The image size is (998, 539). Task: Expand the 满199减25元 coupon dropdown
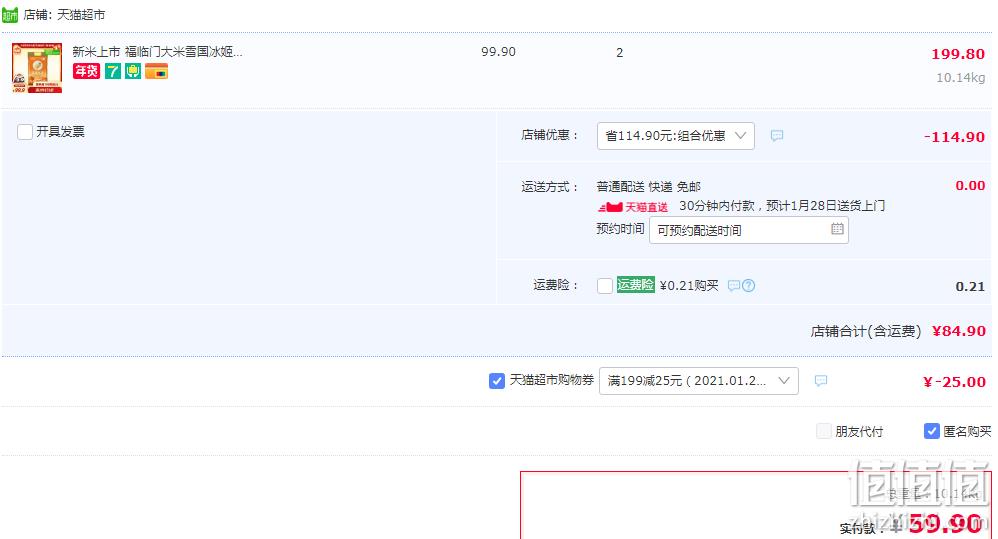coord(698,381)
